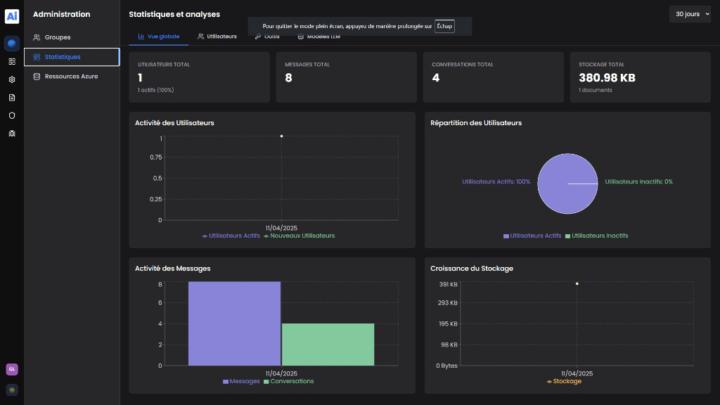Toggle the Conversations legend in messages chart
This screenshot has height=405, width=720.
pyautogui.click(x=291, y=381)
